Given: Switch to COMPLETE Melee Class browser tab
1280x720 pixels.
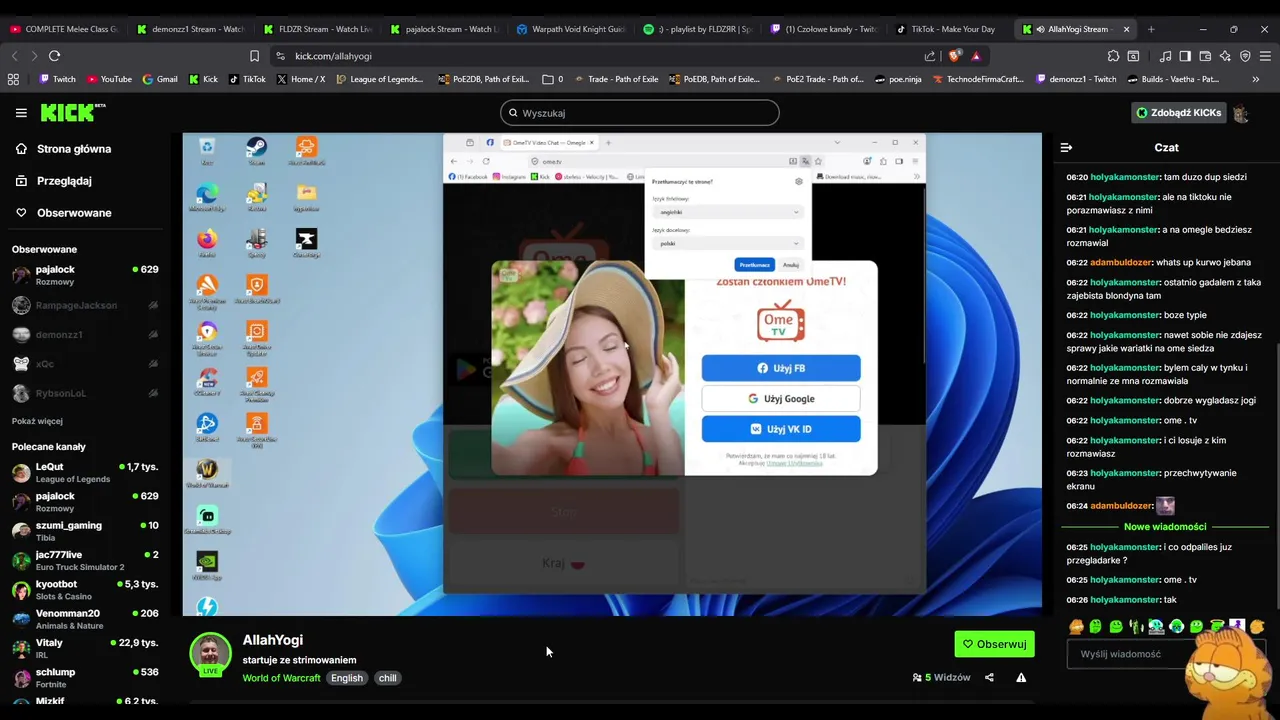Looking at the screenshot, I should tap(64, 29).
